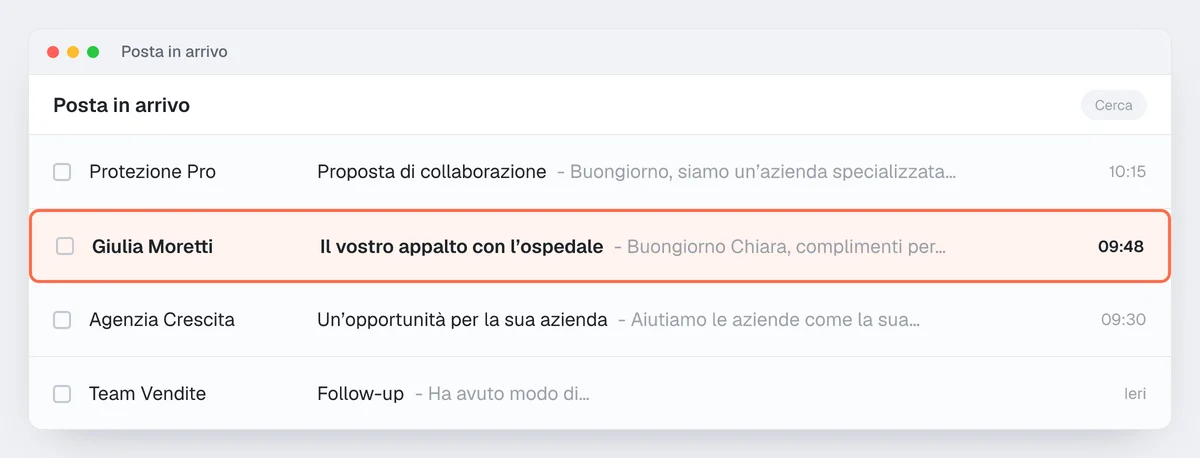Check the box beside Agenzia Crescita
The height and width of the screenshot is (458, 1200).
(x=62, y=320)
